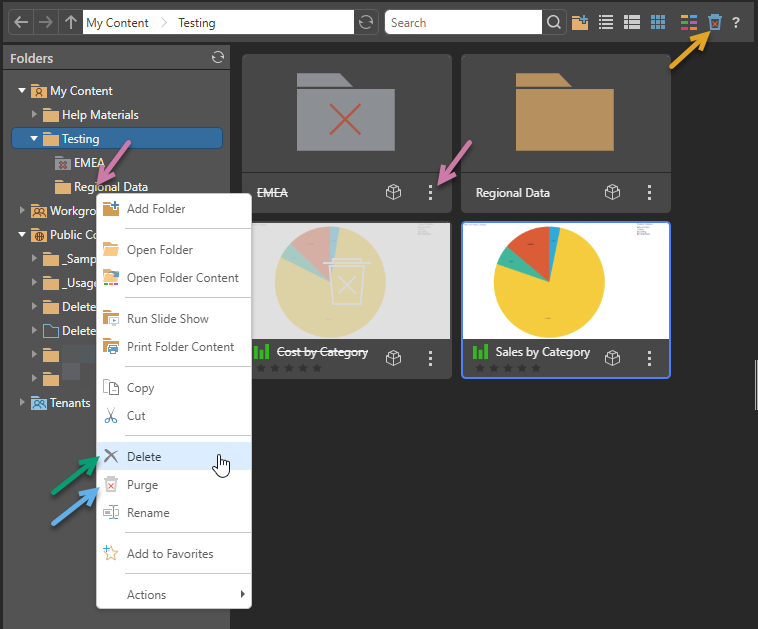Select Purge in the context menu
The height and width of the screenshot is (629, 758).
pyautogui.click(x=142, y=485)
